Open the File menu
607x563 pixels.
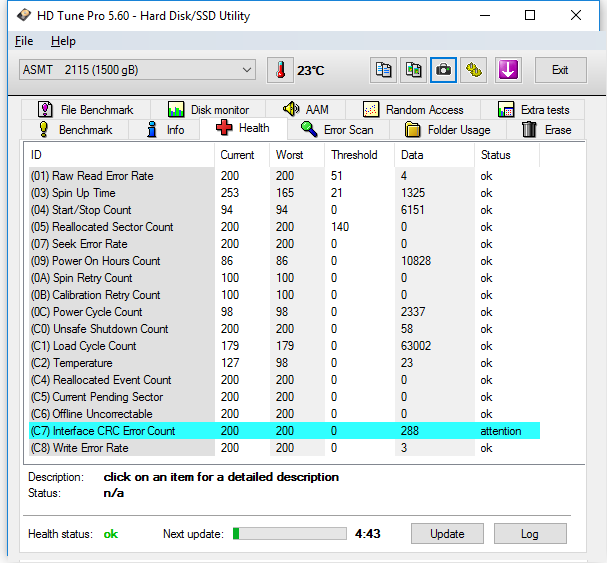[x=24, y=41]
